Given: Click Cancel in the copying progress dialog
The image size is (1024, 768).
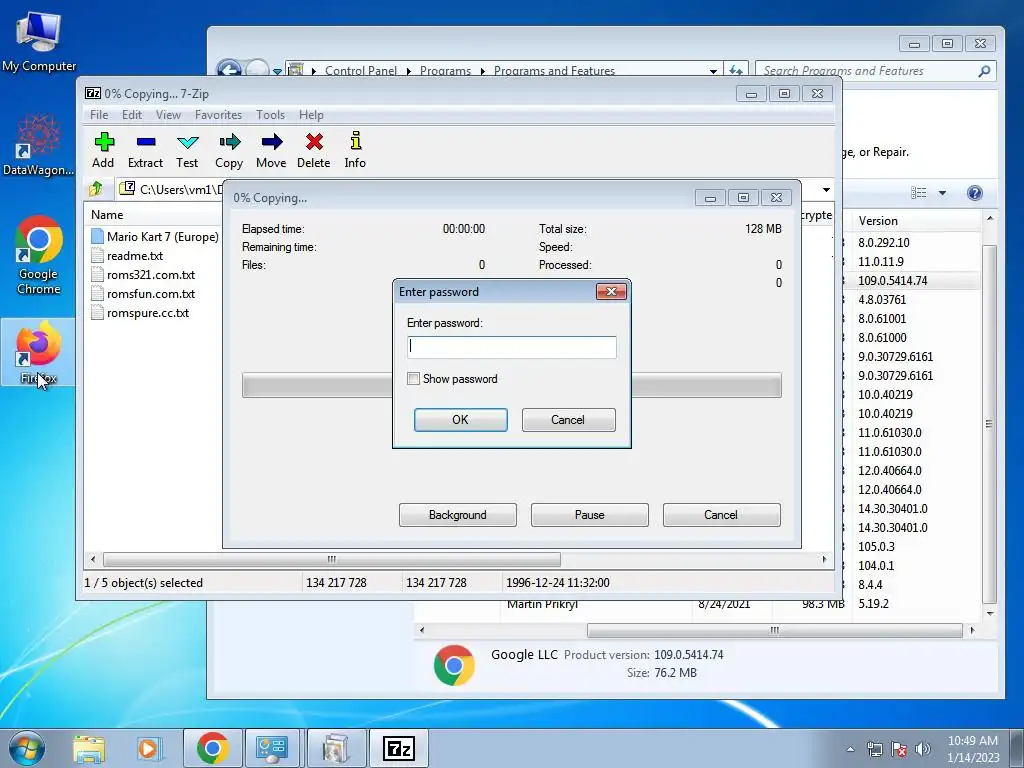Looking at the screenshot, I should (x=721, y=515).
